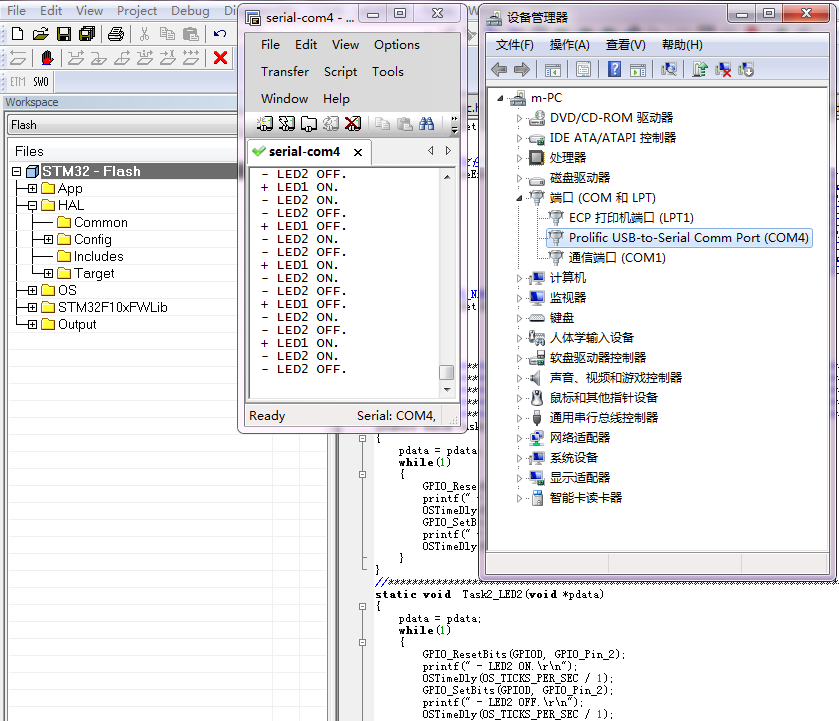
Task: Click the Back arrow in Device Manager toolbar
Action: pyautogui.click(x=499, y=70)
